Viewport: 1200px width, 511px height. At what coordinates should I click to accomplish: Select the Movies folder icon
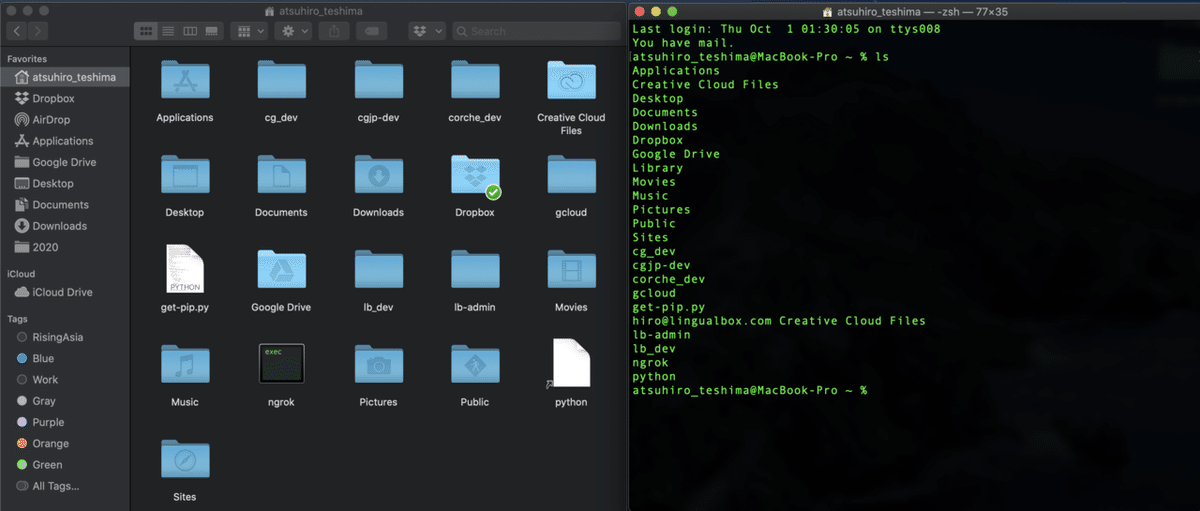[571, 270]
